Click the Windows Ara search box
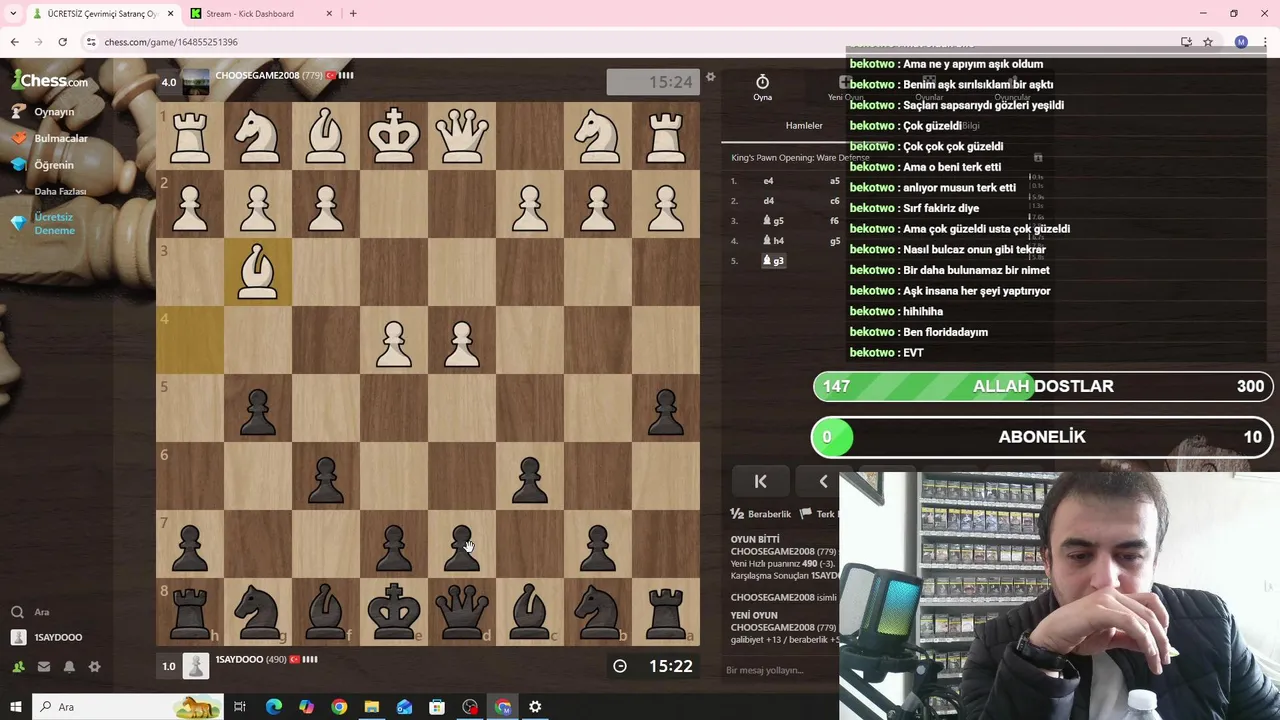The height and width of the screenshot is (720, 1280). coord(129,707)
